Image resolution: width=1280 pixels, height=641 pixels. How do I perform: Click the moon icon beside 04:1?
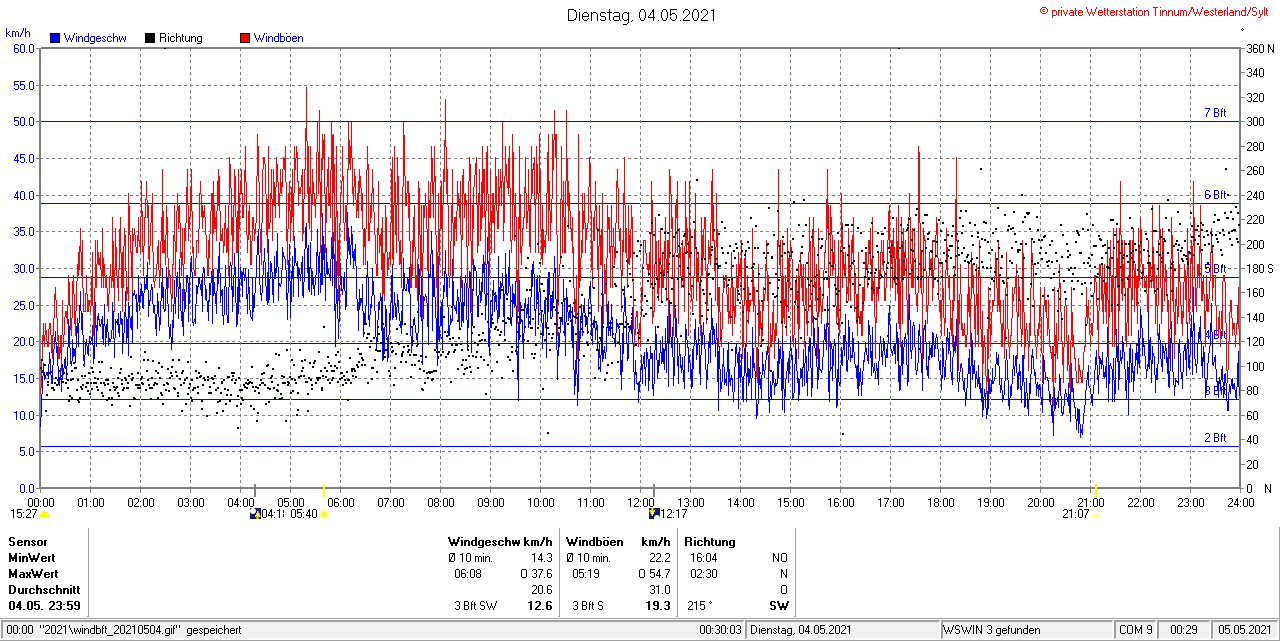tap(254, 514)
